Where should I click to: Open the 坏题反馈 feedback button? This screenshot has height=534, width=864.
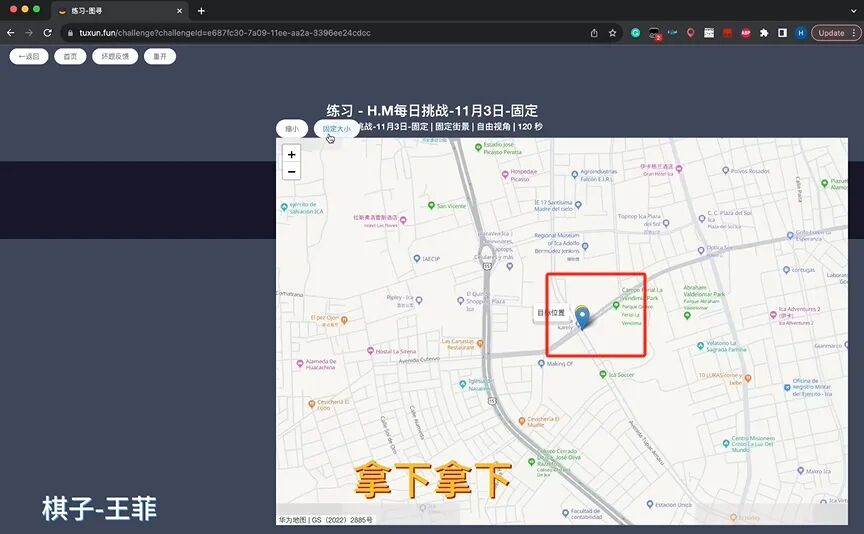point(115,56)
